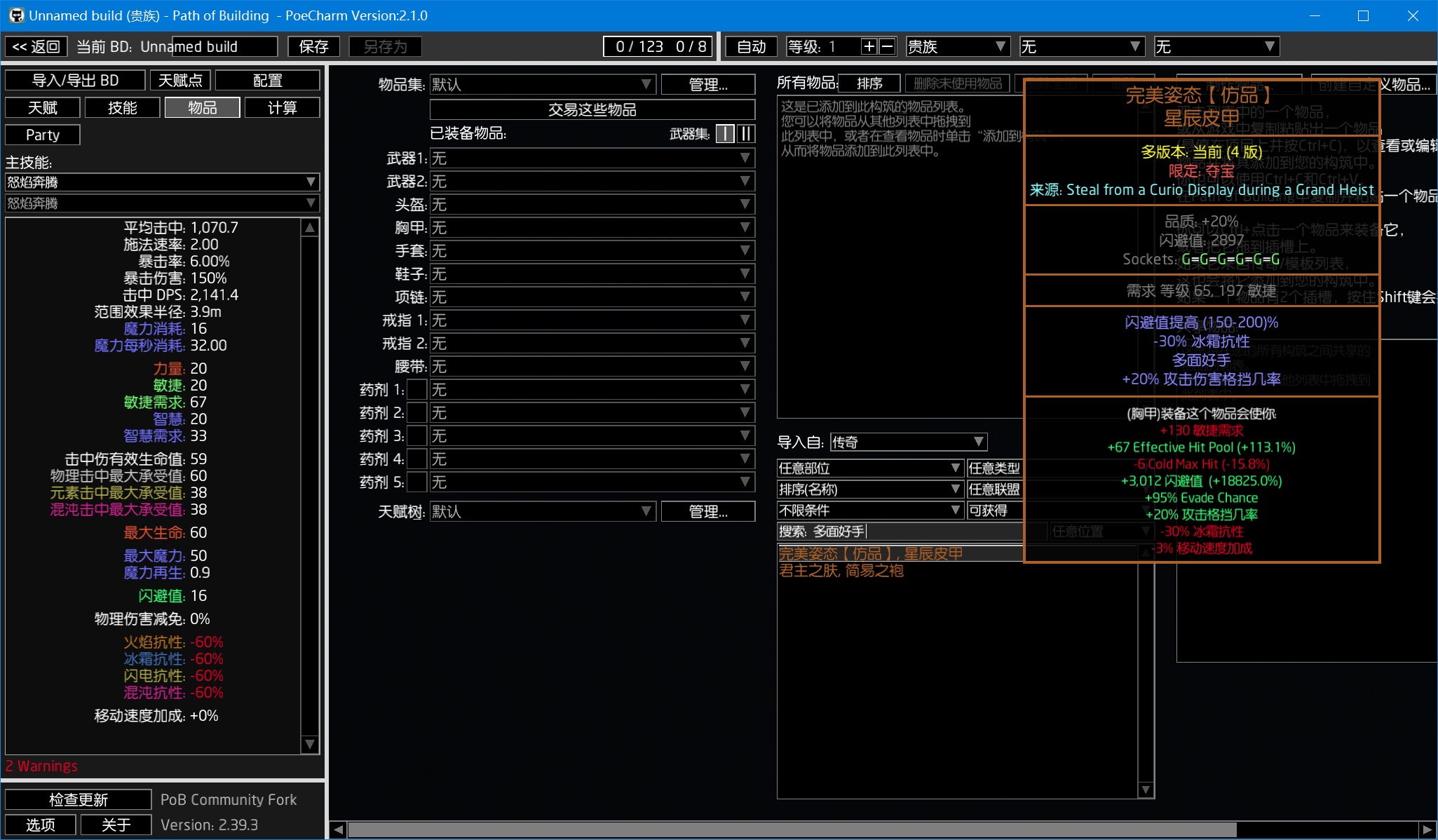Viewport: 1438px width, 840px height.
Task: Open the 配置 configuration tab
Action: 268,81
